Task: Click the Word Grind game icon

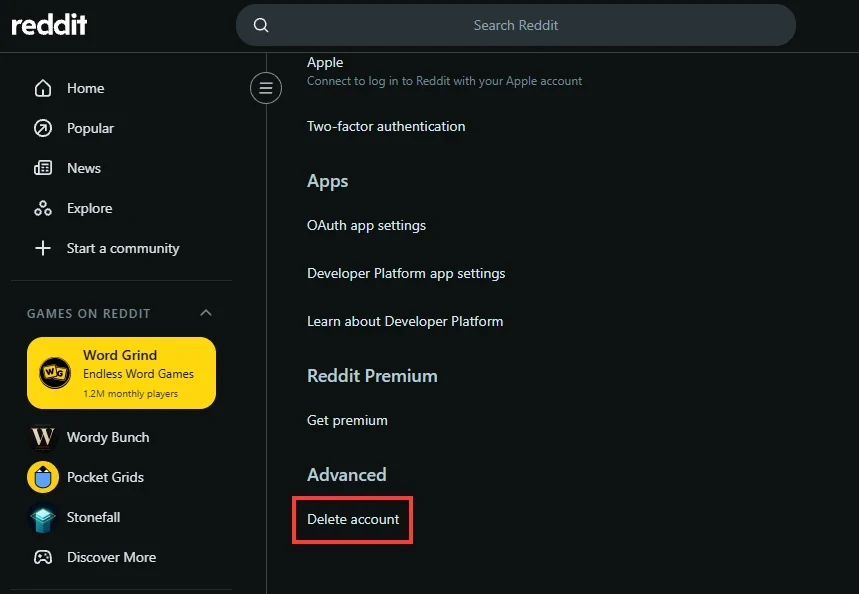Action: (55, 373)
